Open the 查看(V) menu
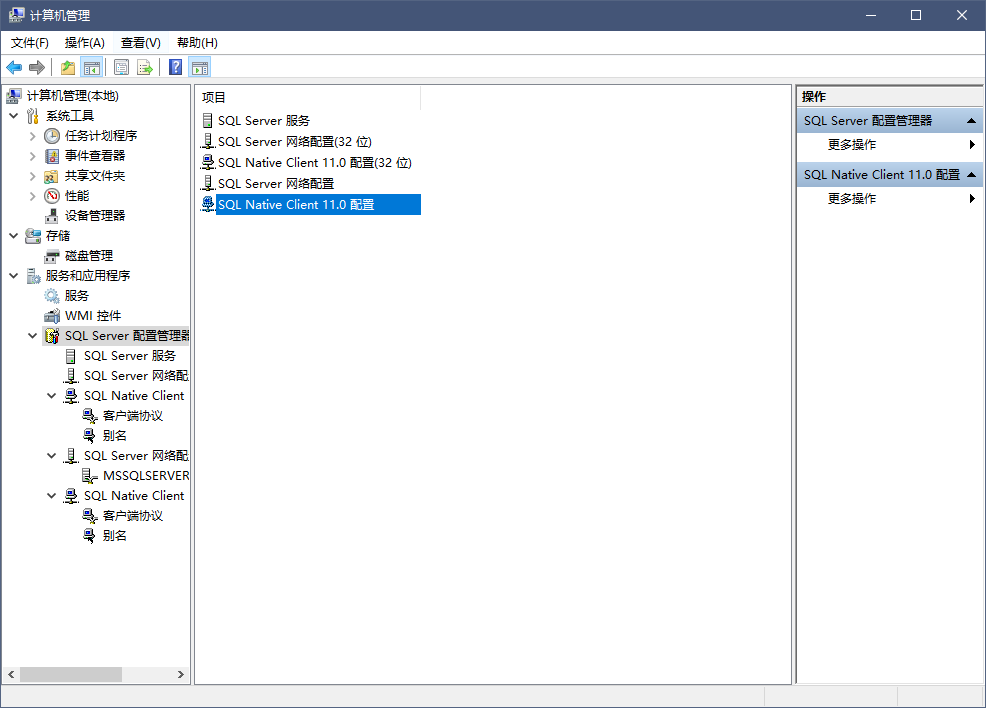This screenshot has width=986, height=708. pyautogui.click(x=140, y=43)
